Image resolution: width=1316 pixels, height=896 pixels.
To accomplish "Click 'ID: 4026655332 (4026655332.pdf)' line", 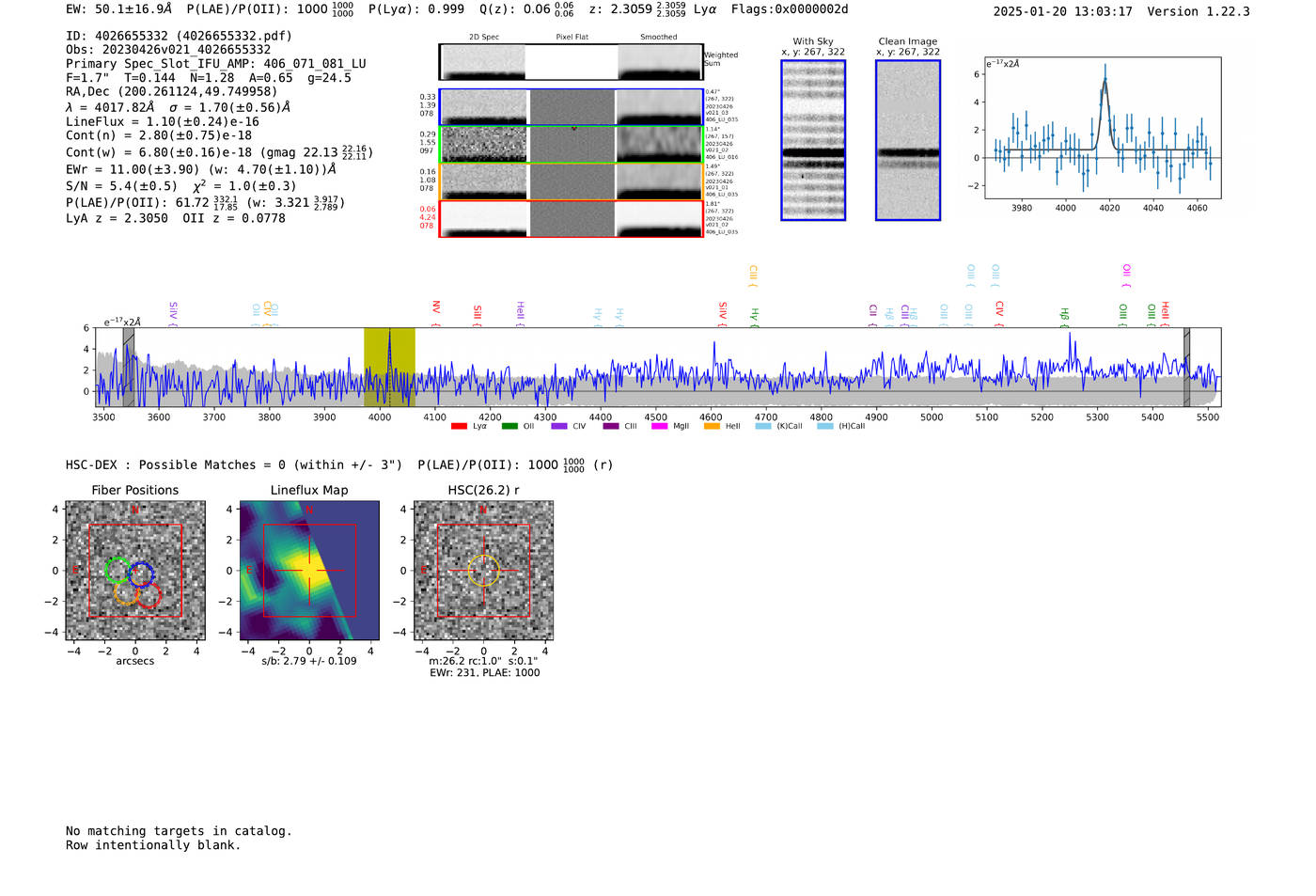I will coord(179,36).
